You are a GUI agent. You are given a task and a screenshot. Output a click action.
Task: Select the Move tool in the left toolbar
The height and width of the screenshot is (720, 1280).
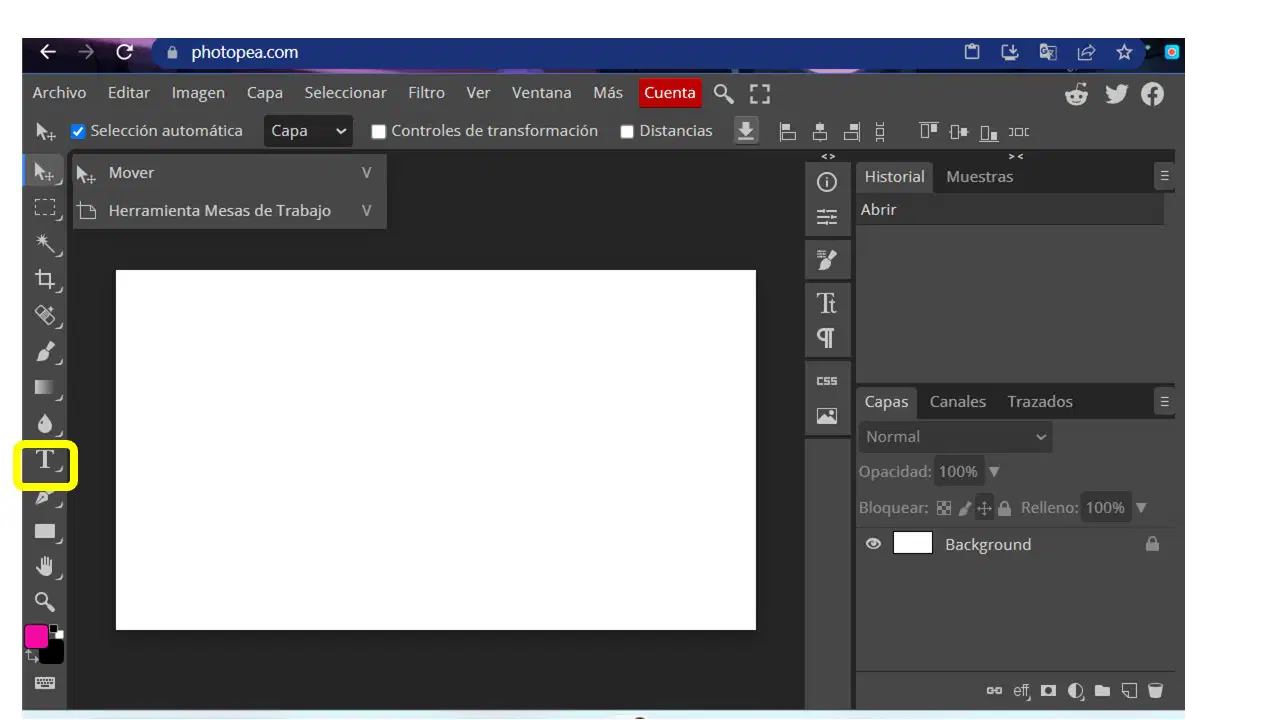point(45,172)
